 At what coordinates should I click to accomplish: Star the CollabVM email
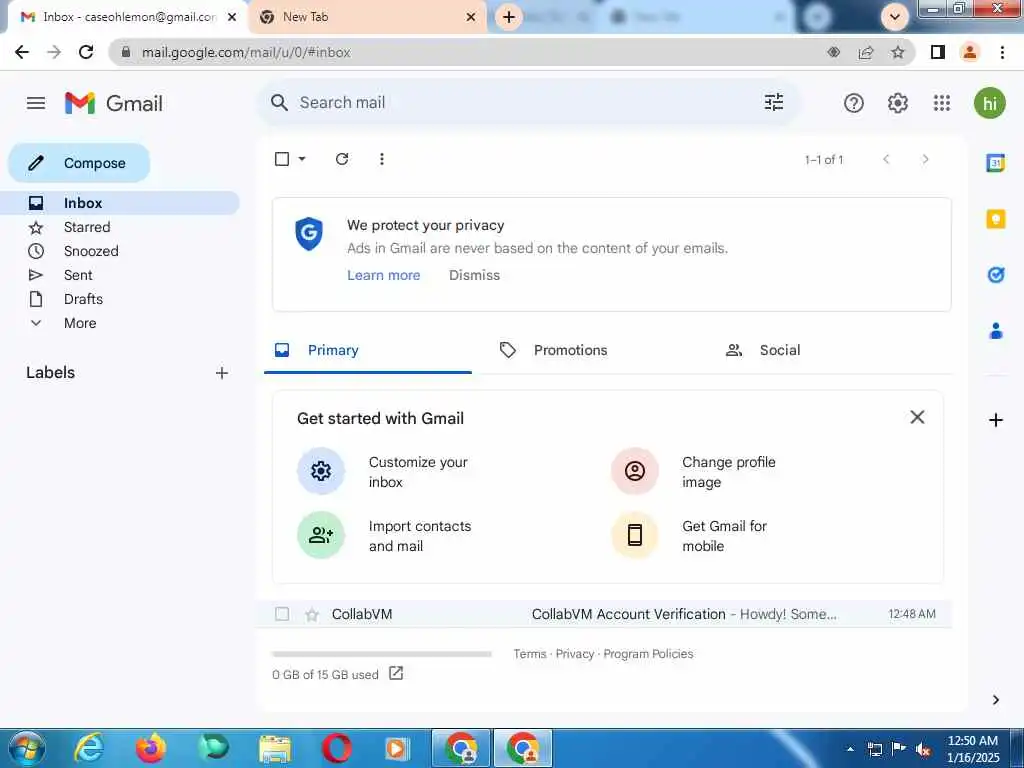312,615
